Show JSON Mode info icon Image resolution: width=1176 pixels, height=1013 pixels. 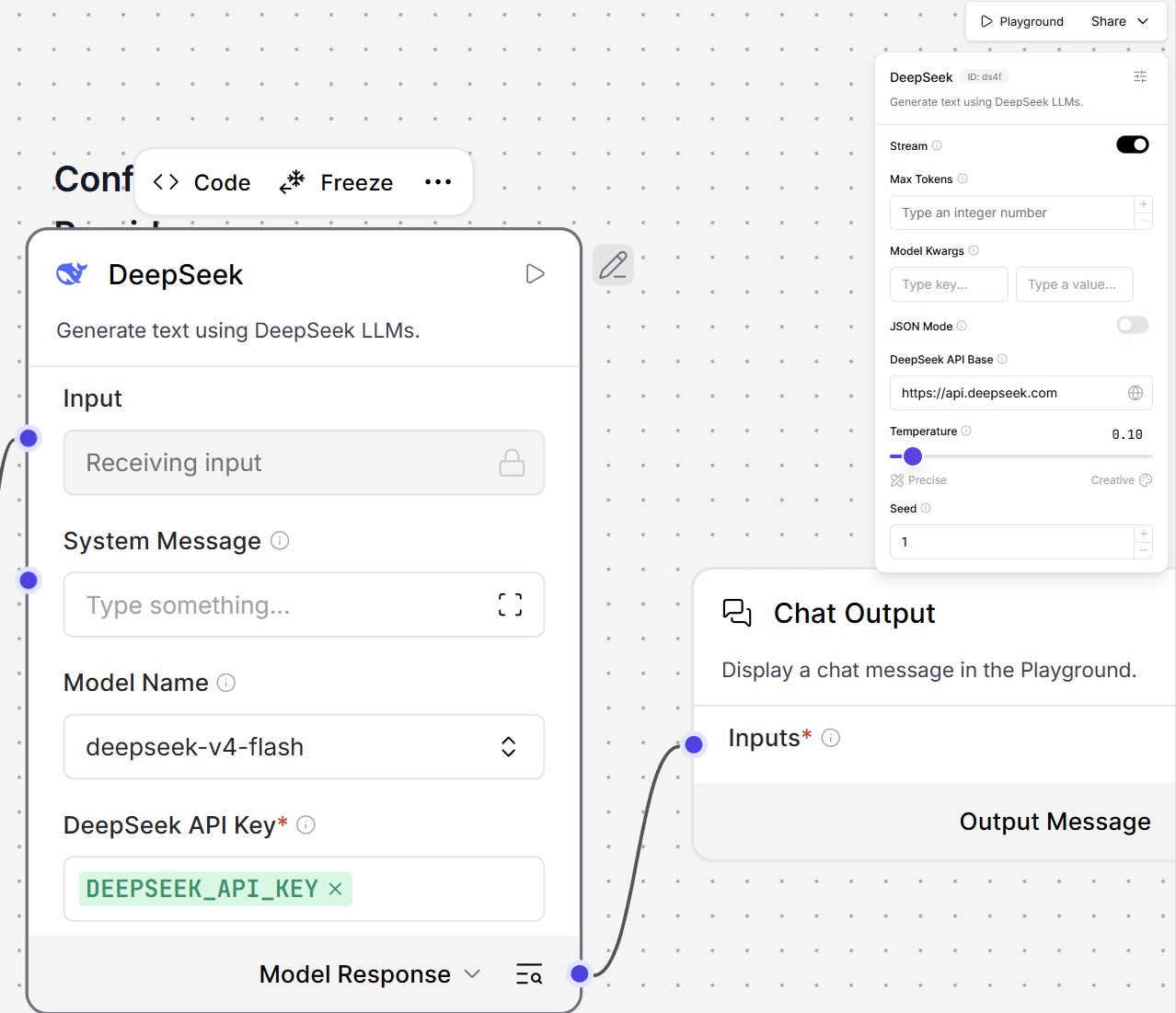coord(962,326)
